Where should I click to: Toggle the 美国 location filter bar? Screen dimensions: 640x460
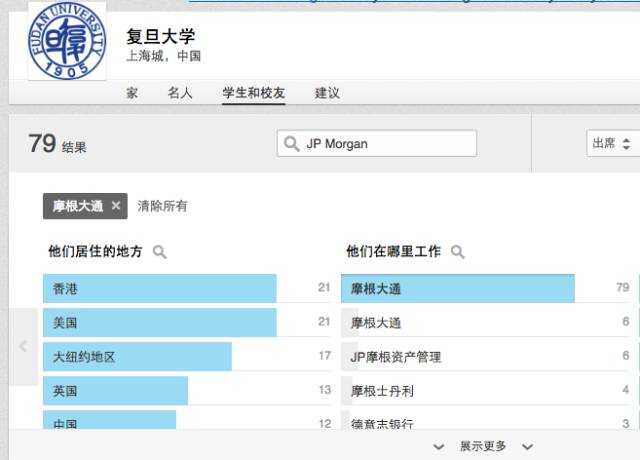[187, 322]
